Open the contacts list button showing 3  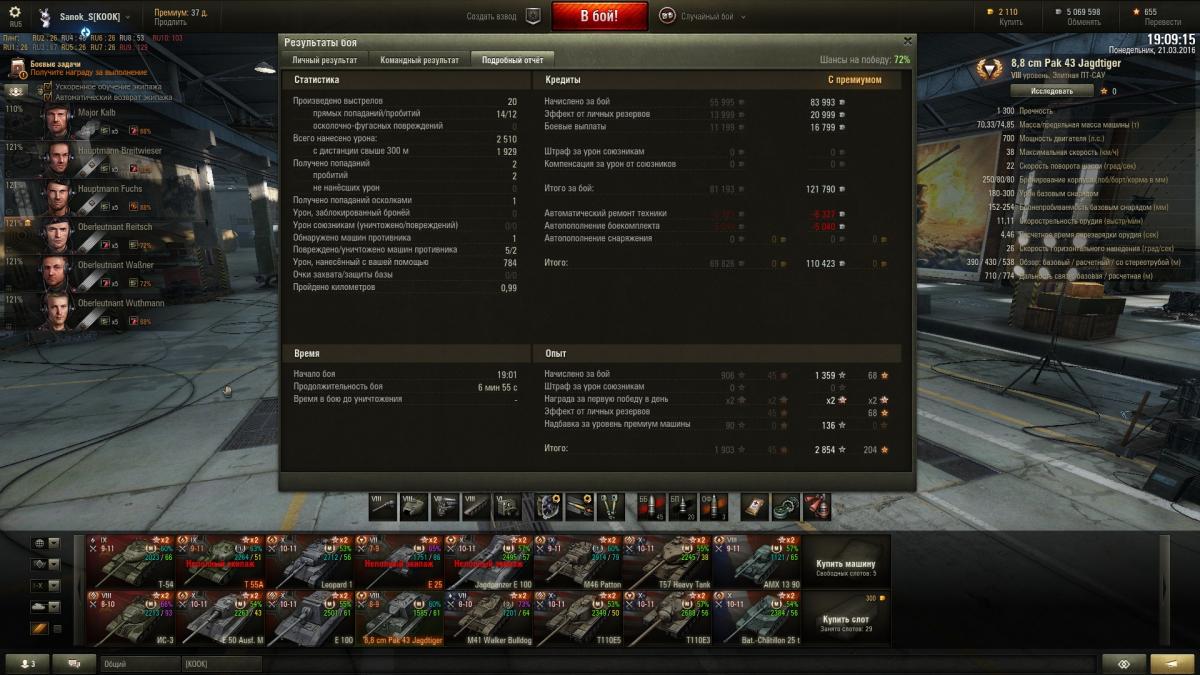coord(27,664)
